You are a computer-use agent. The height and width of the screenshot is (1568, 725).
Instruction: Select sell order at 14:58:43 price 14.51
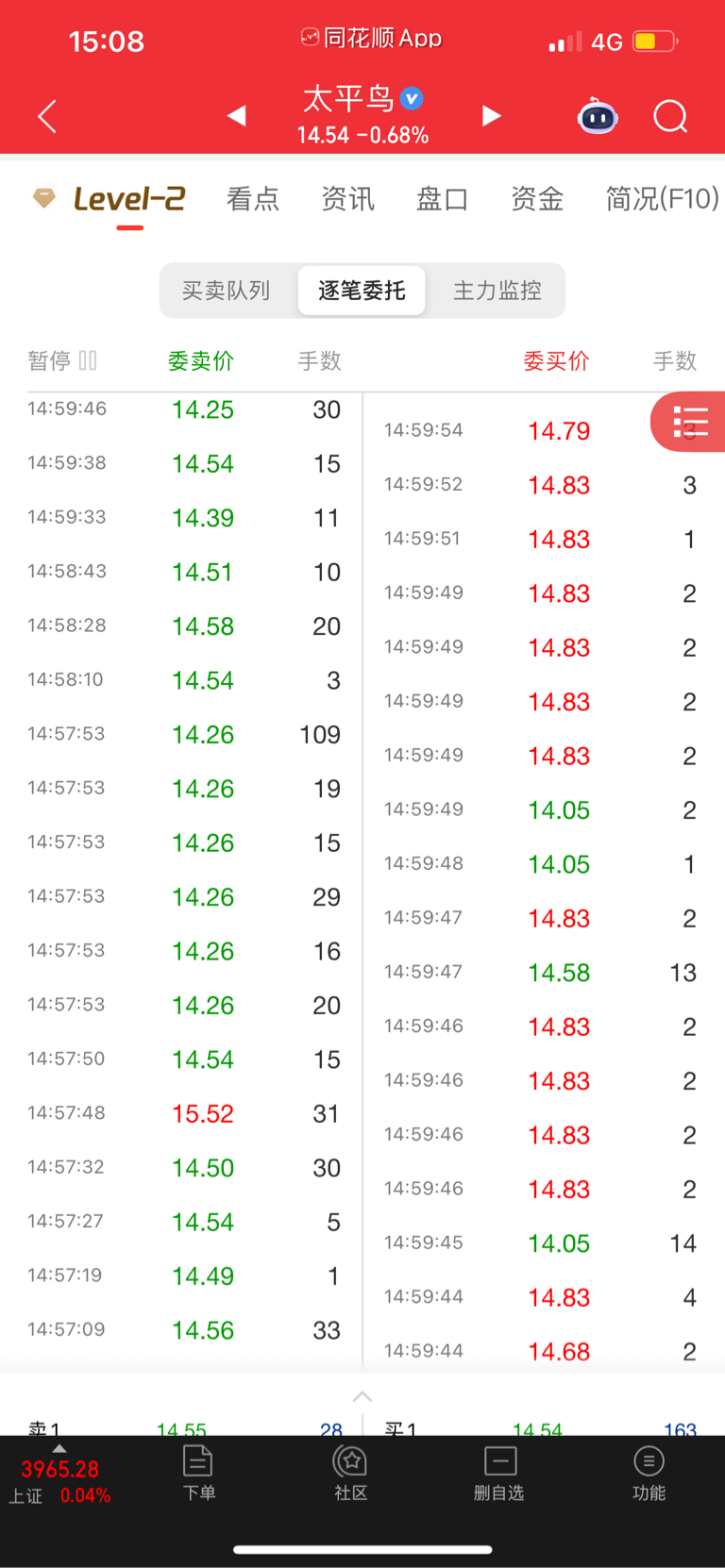184,572
